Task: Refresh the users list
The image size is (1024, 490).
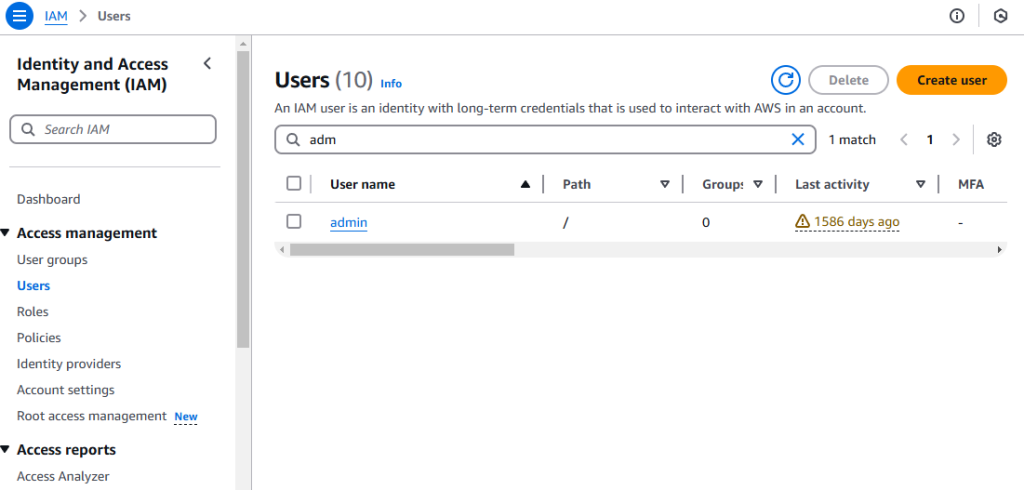Action: 786,80
